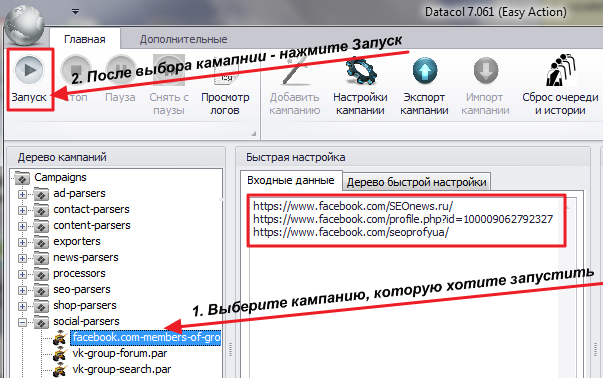This screenshot has width=603, height=378.
Task: Select the news-parsers tree folder
Action: coord(86,257)
